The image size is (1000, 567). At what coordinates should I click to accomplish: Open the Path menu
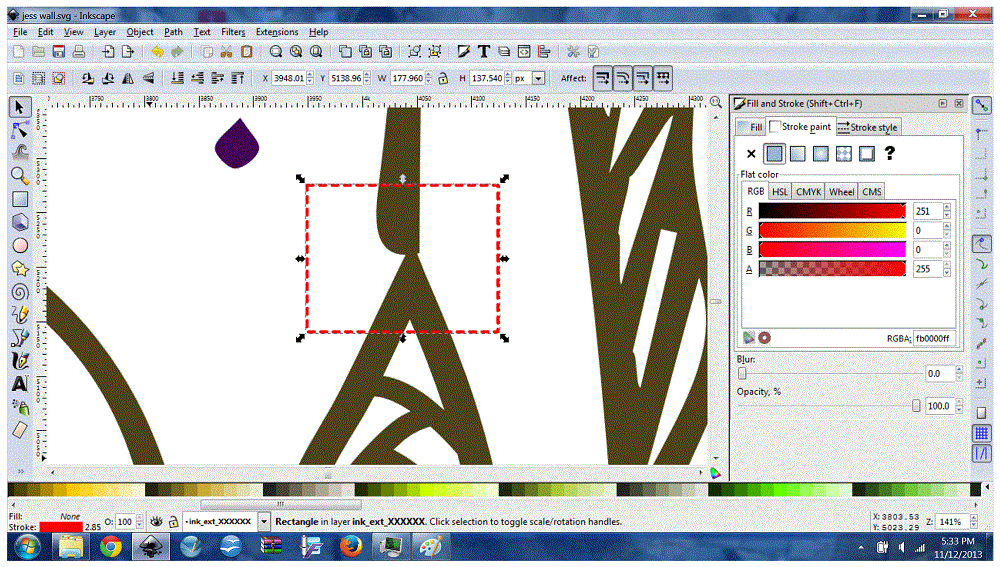[173, 32]
